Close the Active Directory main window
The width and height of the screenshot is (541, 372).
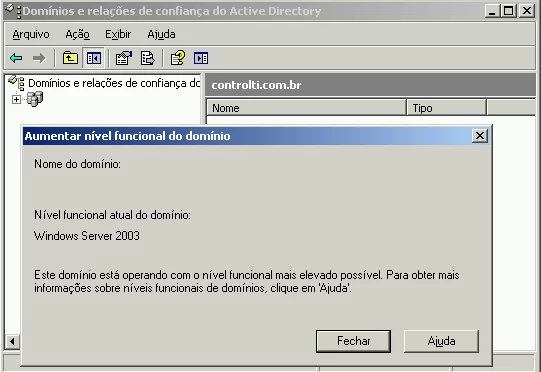[527, 11]
